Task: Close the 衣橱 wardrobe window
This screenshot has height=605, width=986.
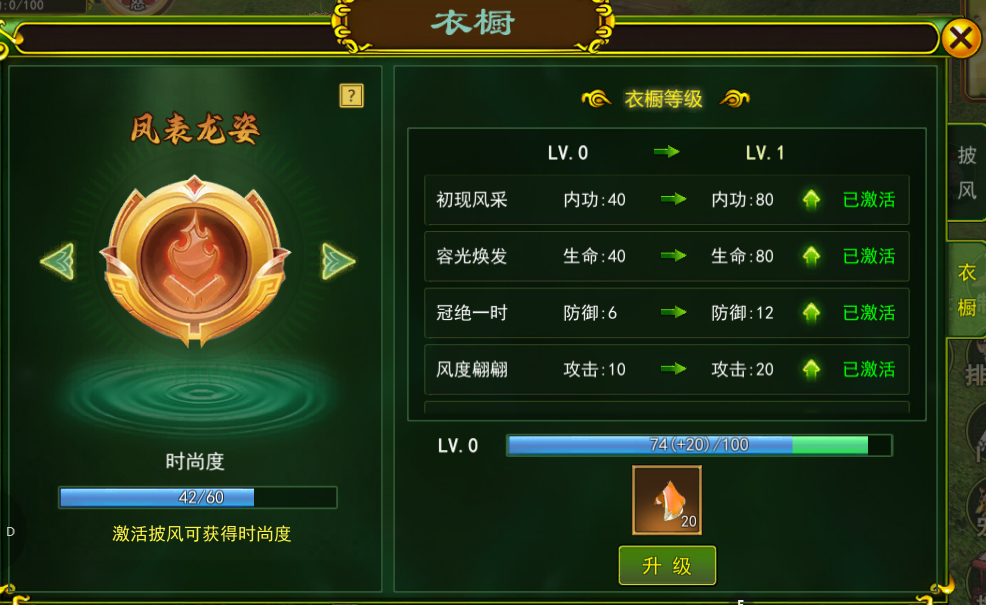Action: (961, 38)
